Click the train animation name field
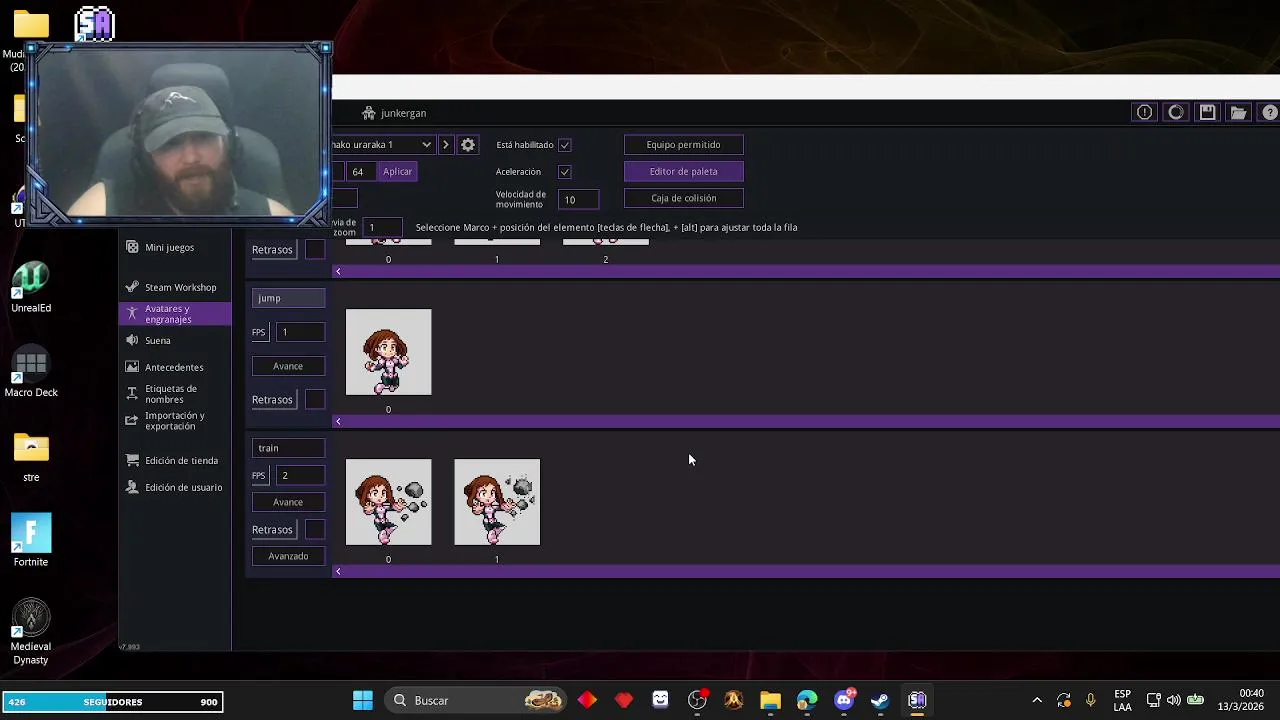The width and height of the screenshot is (1280, 720). click(x=288, y=448)
